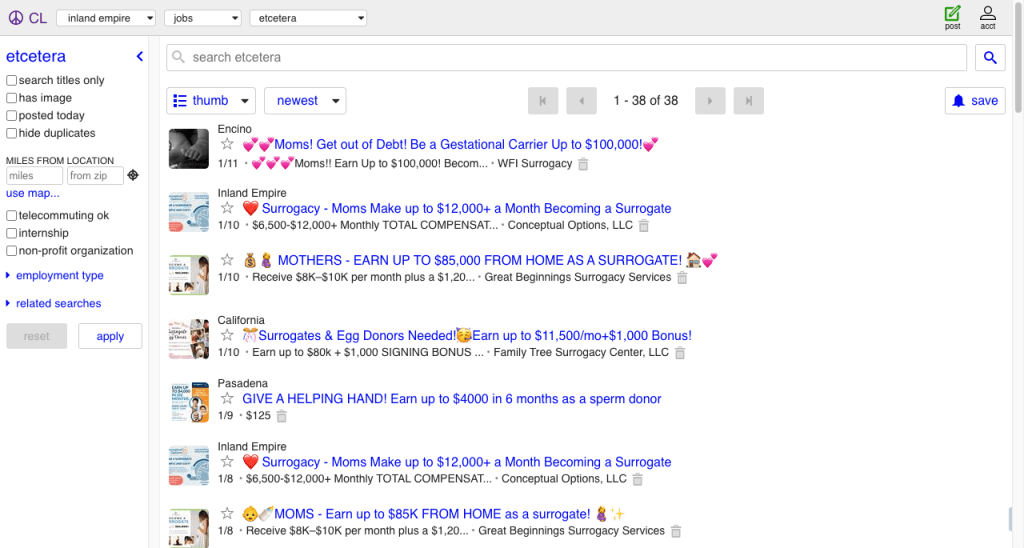Toggle the hide duplicates checkbox
Screen dimensions: 1024x548
pyautogui.click(x=11, y=133)
